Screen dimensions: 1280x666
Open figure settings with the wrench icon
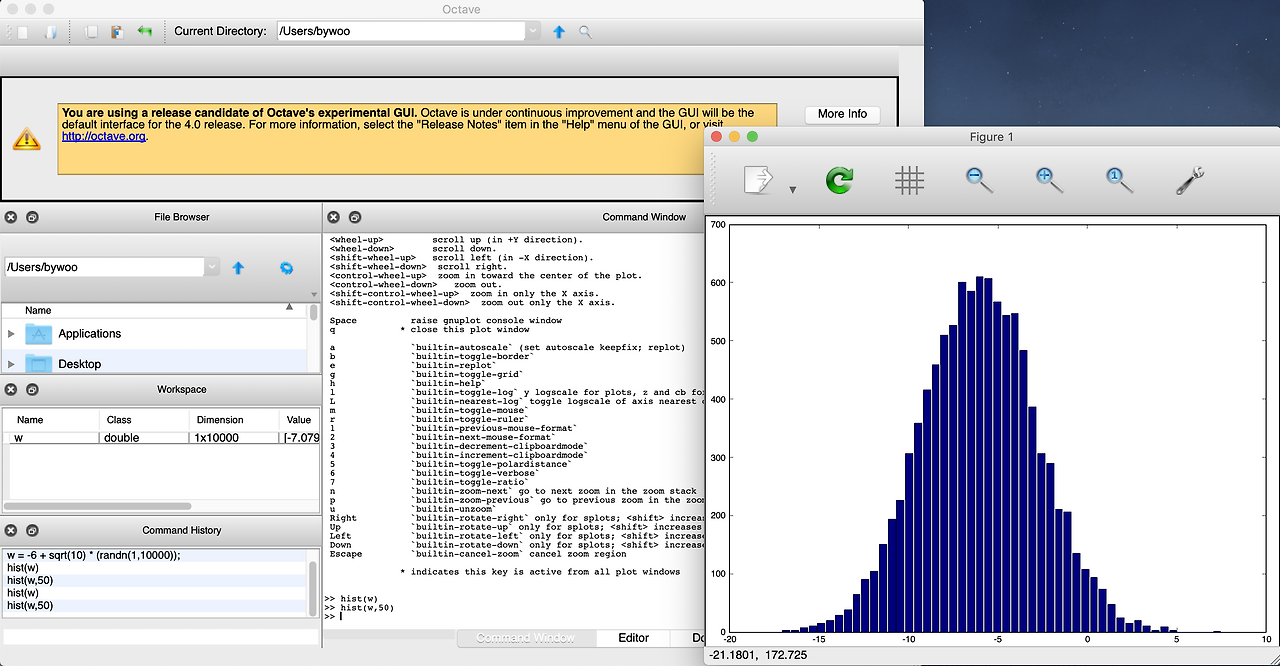click(1189, 180)
